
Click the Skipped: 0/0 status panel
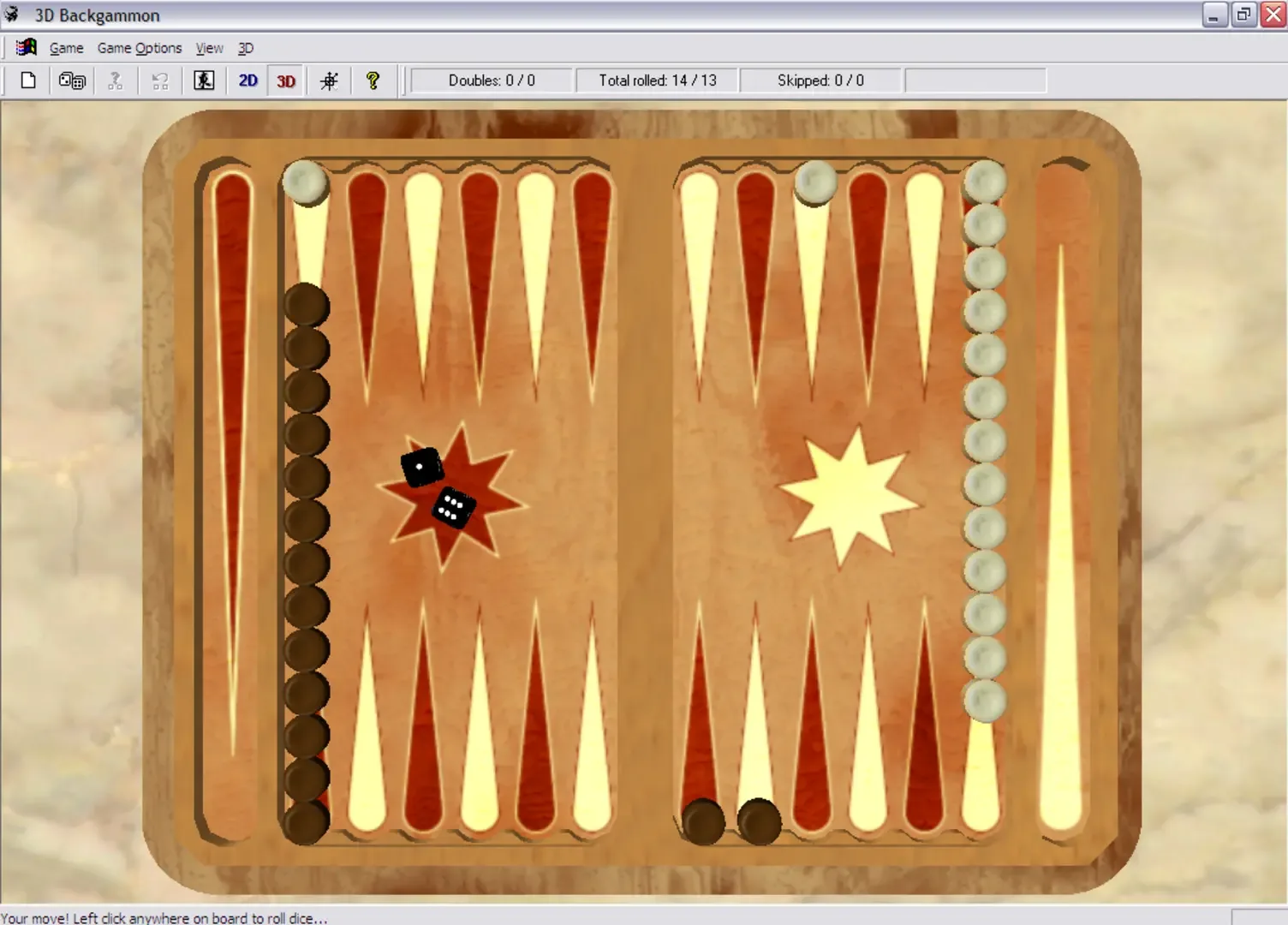(x=820, y=80)
